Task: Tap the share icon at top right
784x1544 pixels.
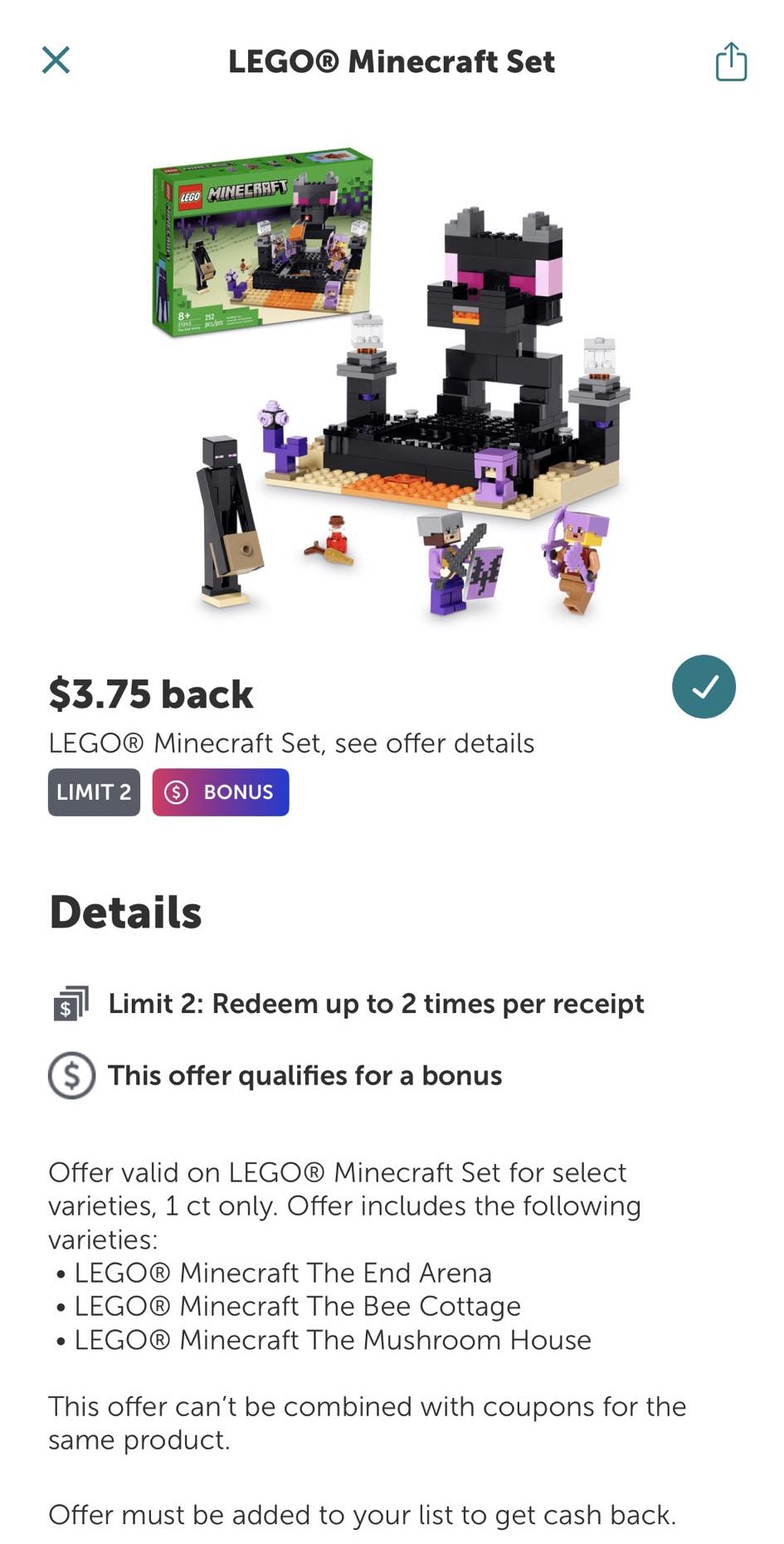Action: pyautogui.click(x=731, y=61)
